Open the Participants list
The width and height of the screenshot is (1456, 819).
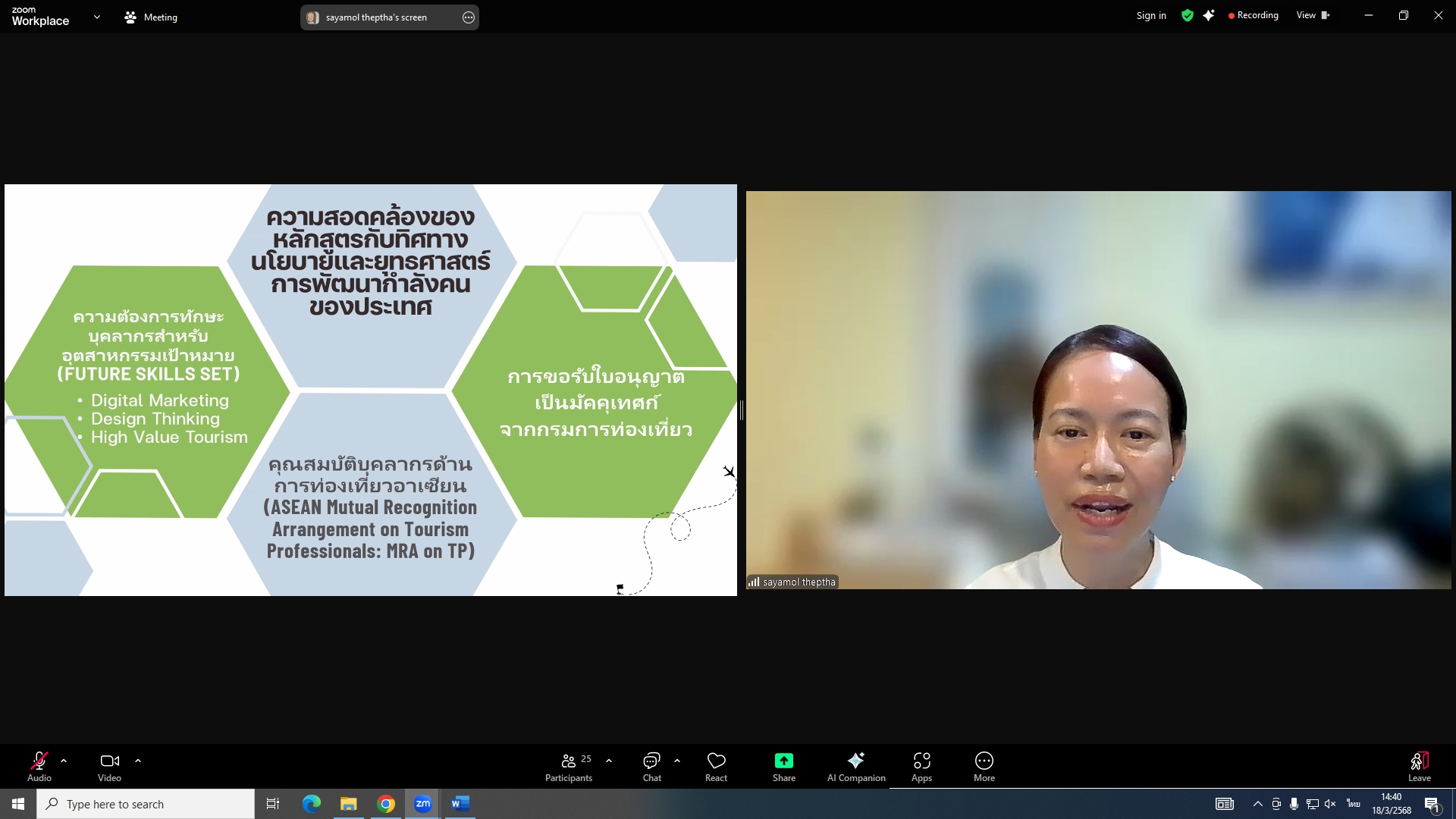pyautogui.click(x=569, y=766)
